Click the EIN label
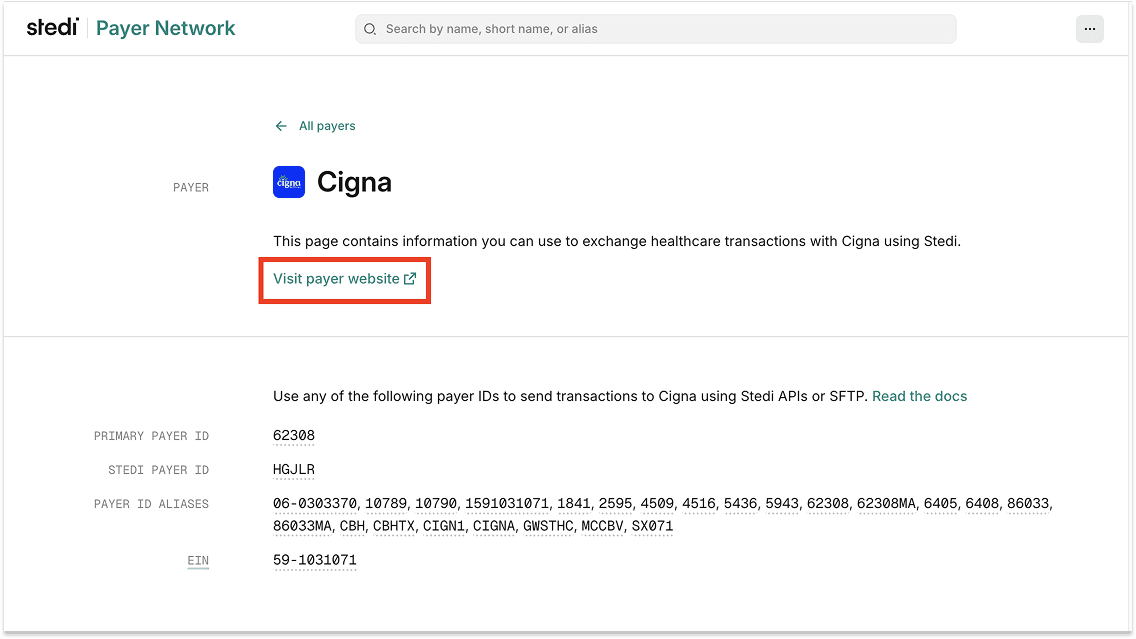 (x=198, y=560)
